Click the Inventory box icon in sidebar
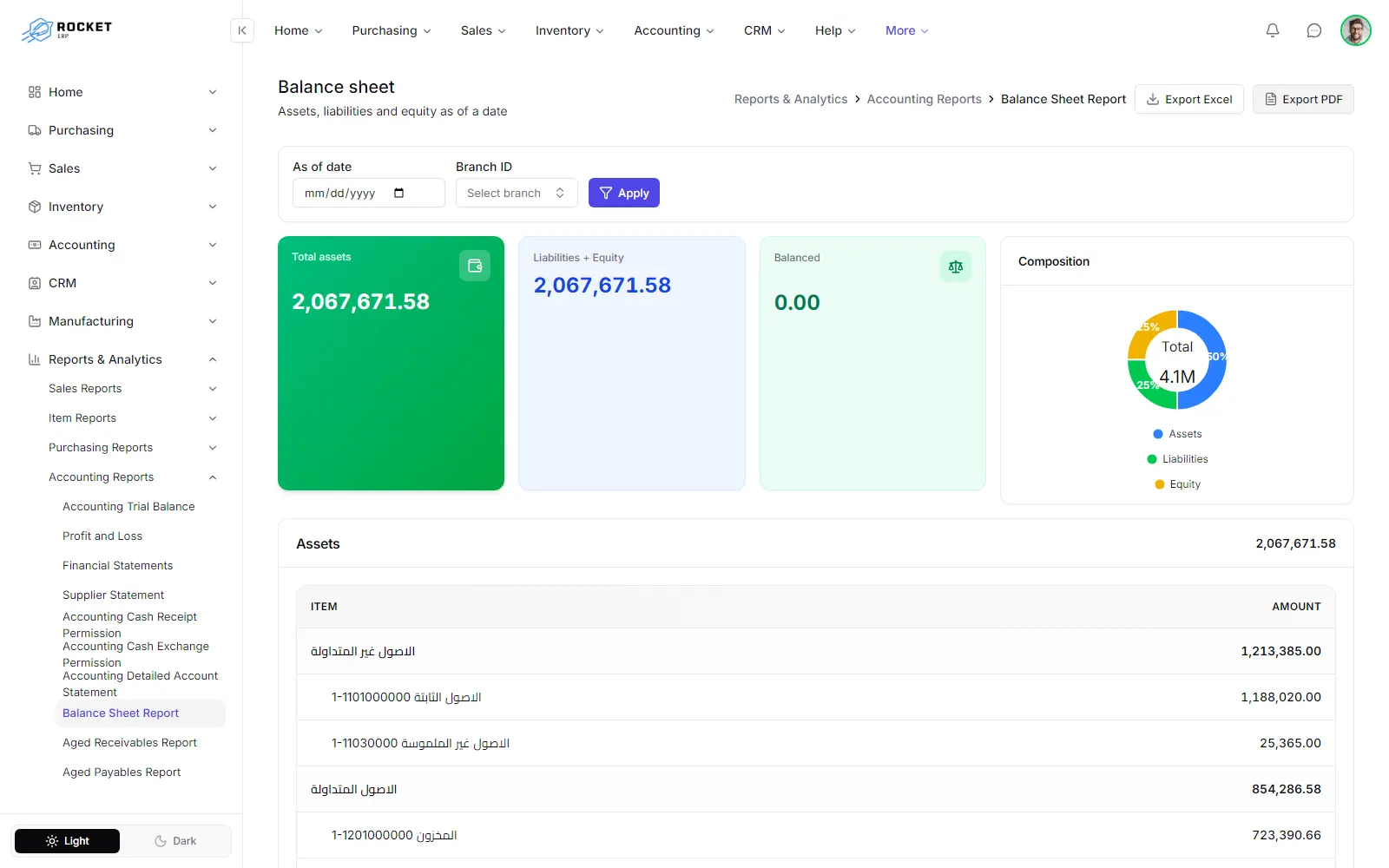 coord(35,207)
